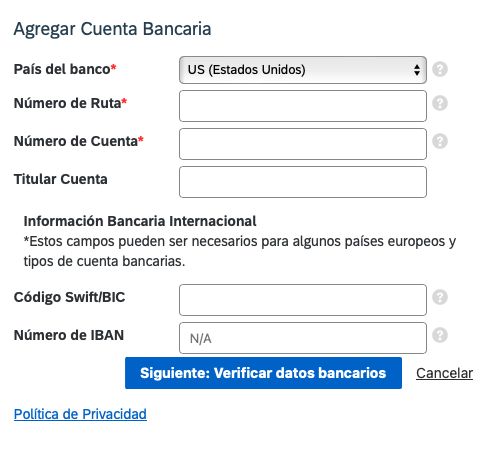Show help for Código Swift/BIC field

pyautogui.click(x=440, y=297)
